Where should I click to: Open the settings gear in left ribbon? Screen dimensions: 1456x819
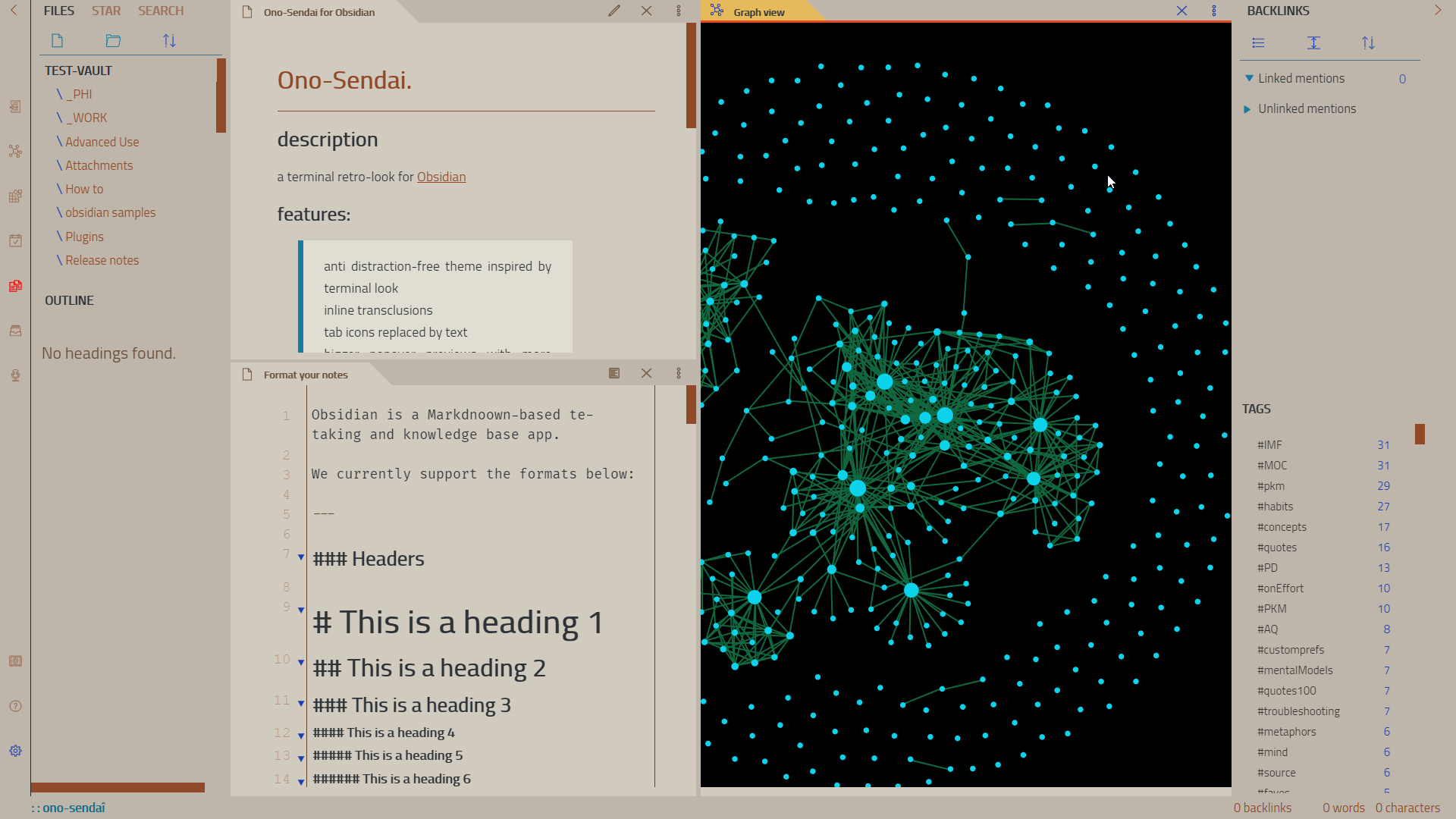[15, 751]
